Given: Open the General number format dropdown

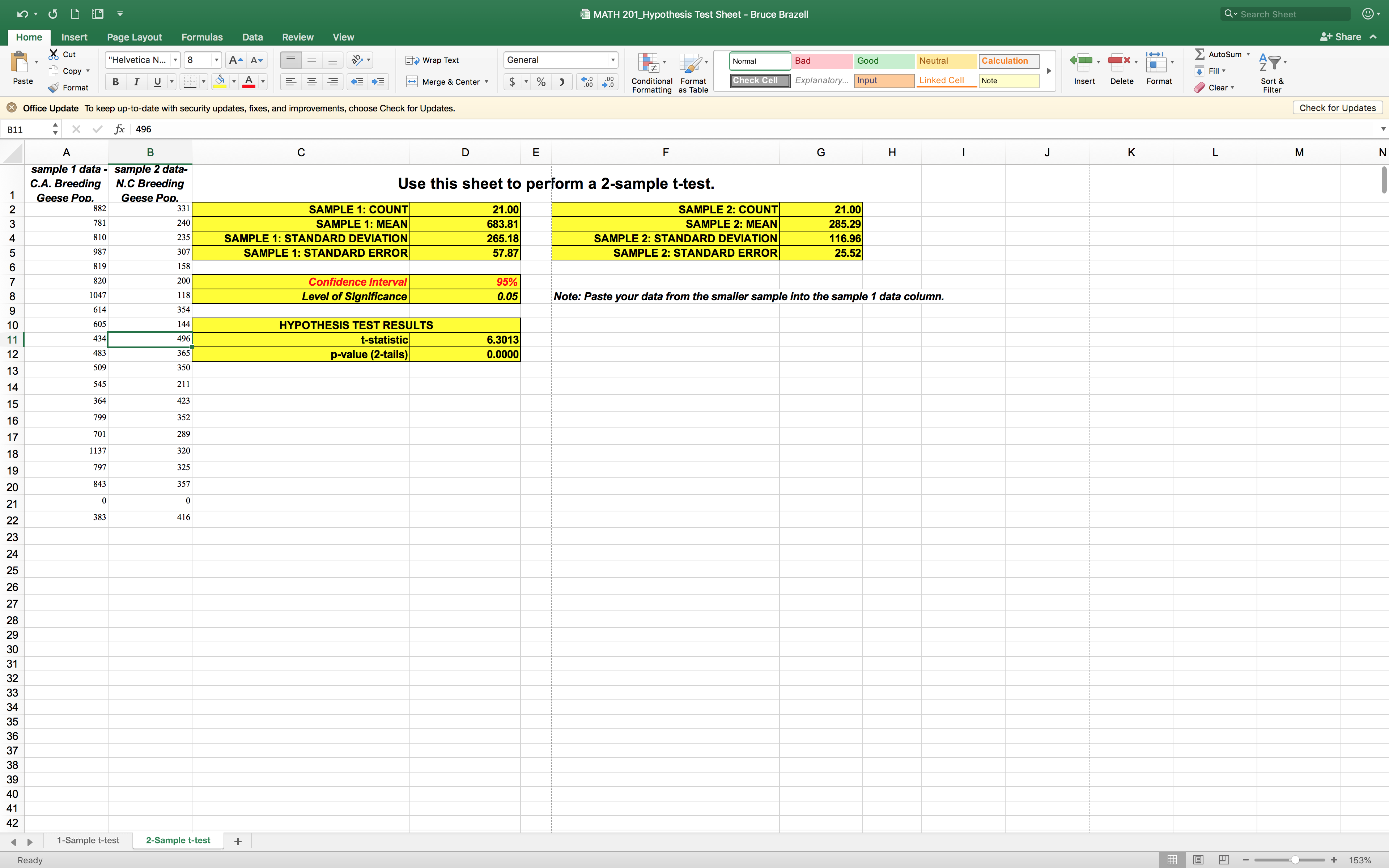Looking at the screenshot, I should [x=612, y=60].
